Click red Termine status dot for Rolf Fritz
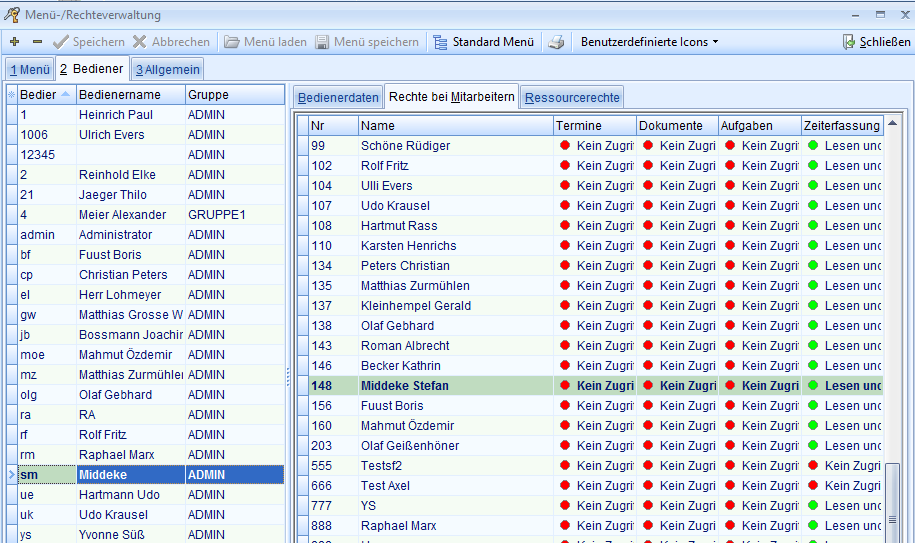 (x=564, y=166)
